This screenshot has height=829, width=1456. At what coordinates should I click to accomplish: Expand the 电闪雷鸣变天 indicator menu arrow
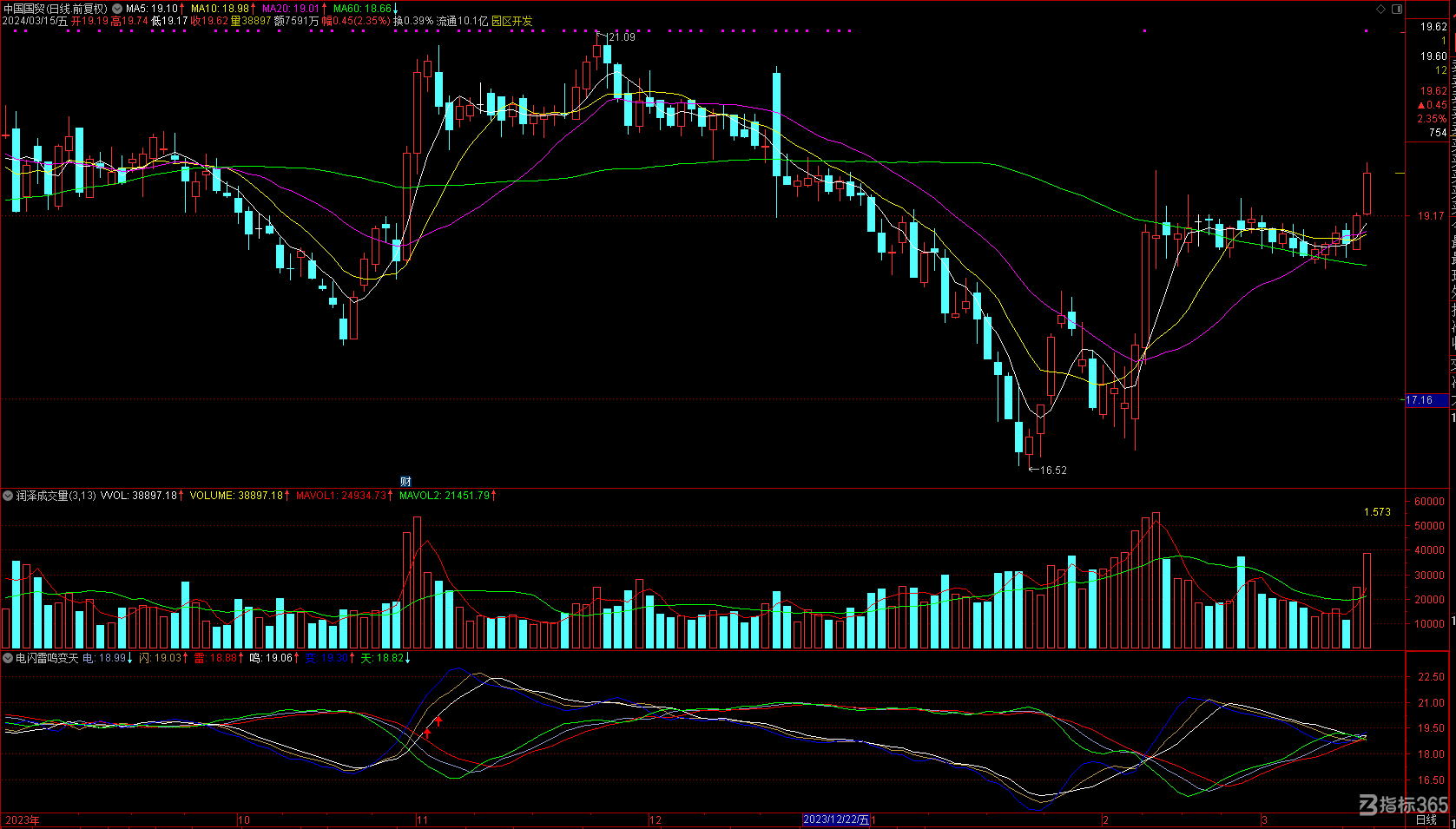pyautogui.click(x=8, y=658)
